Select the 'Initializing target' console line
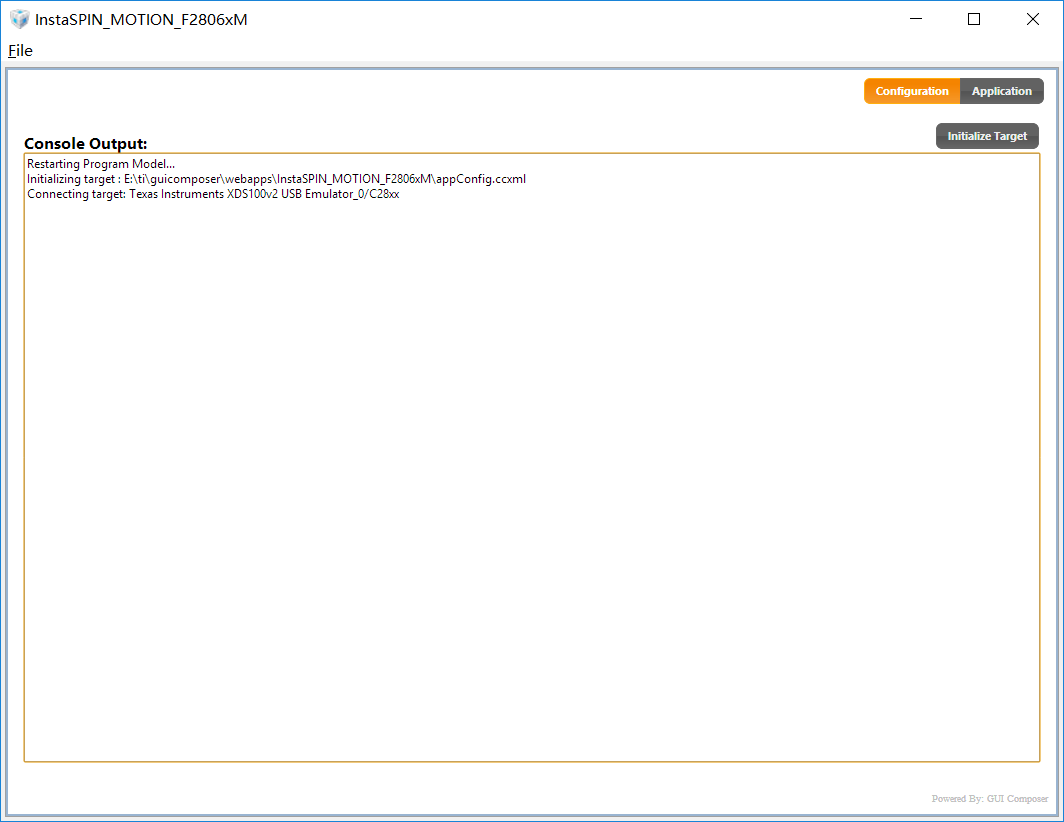This screenshot has height=822, width=1064. pyautogui.click(x=276, y=179)
